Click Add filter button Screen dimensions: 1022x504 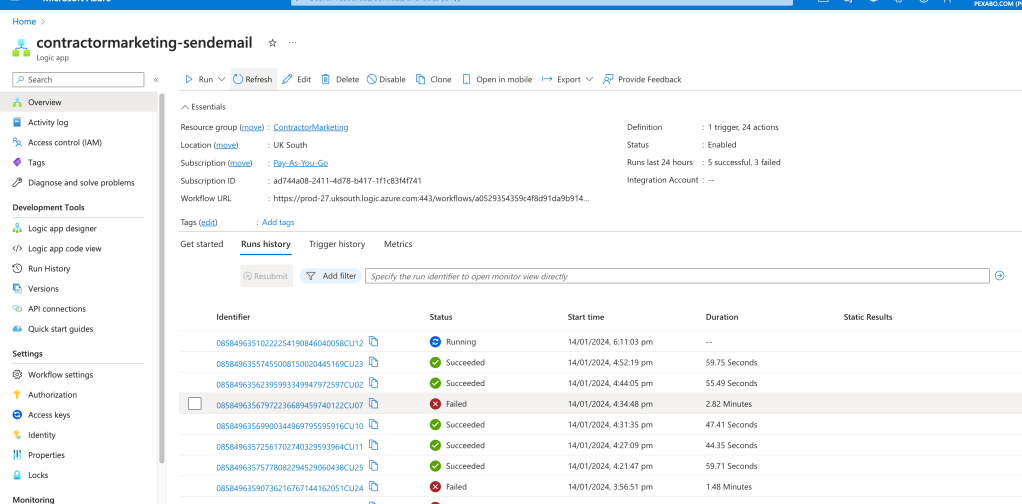click(331, 276)
